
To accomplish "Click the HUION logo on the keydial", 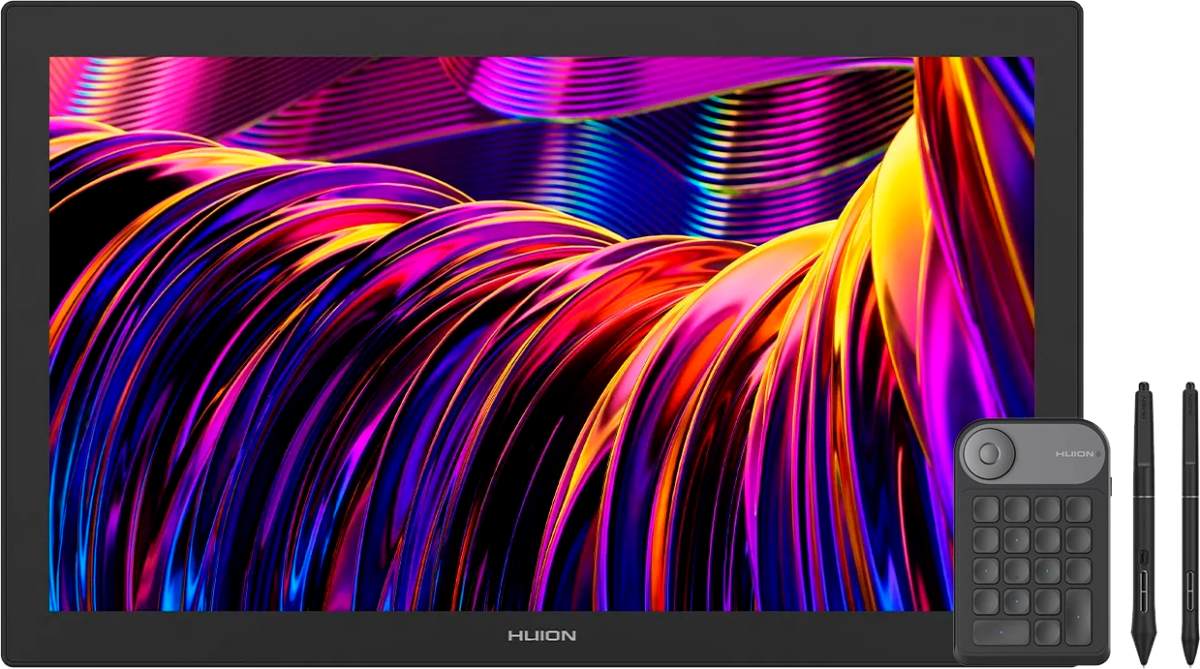I will tap(1077, 454).
